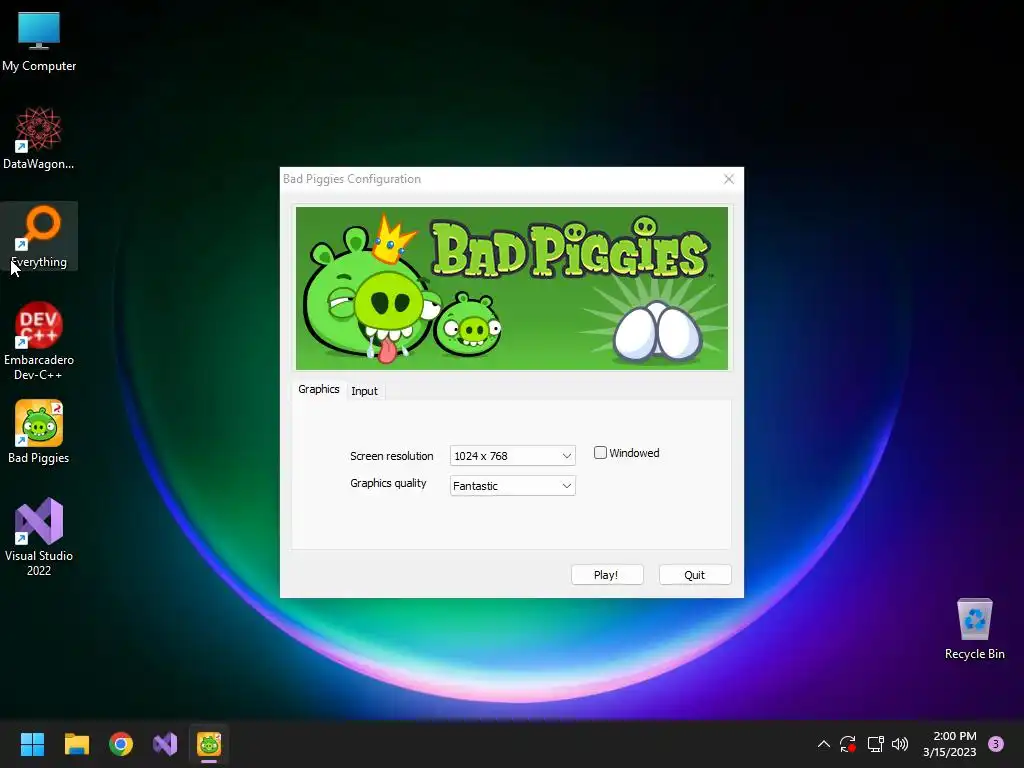Viewport: 1024px width, 768px height.
Task: Open the notification center badge
Action: [x=996, y=744]
